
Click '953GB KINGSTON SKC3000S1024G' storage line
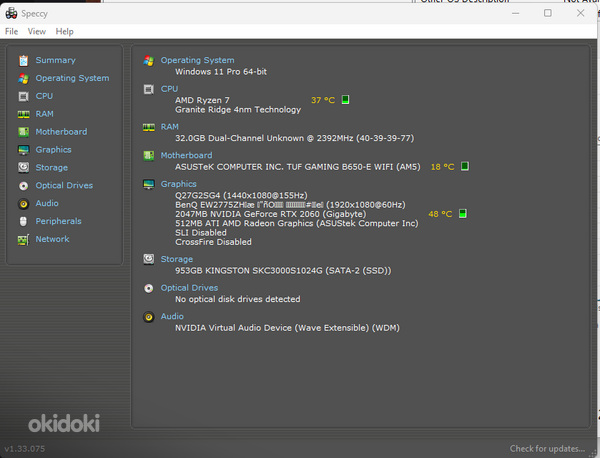283,271
